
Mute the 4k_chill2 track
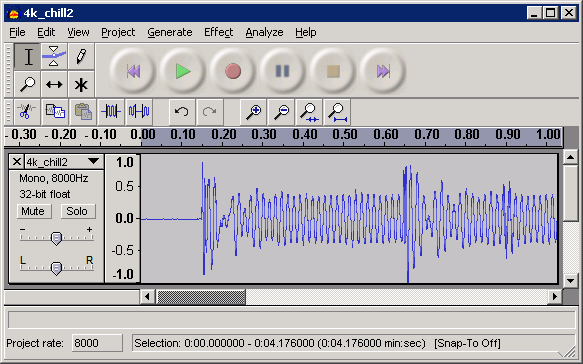[x=34, y=211]
